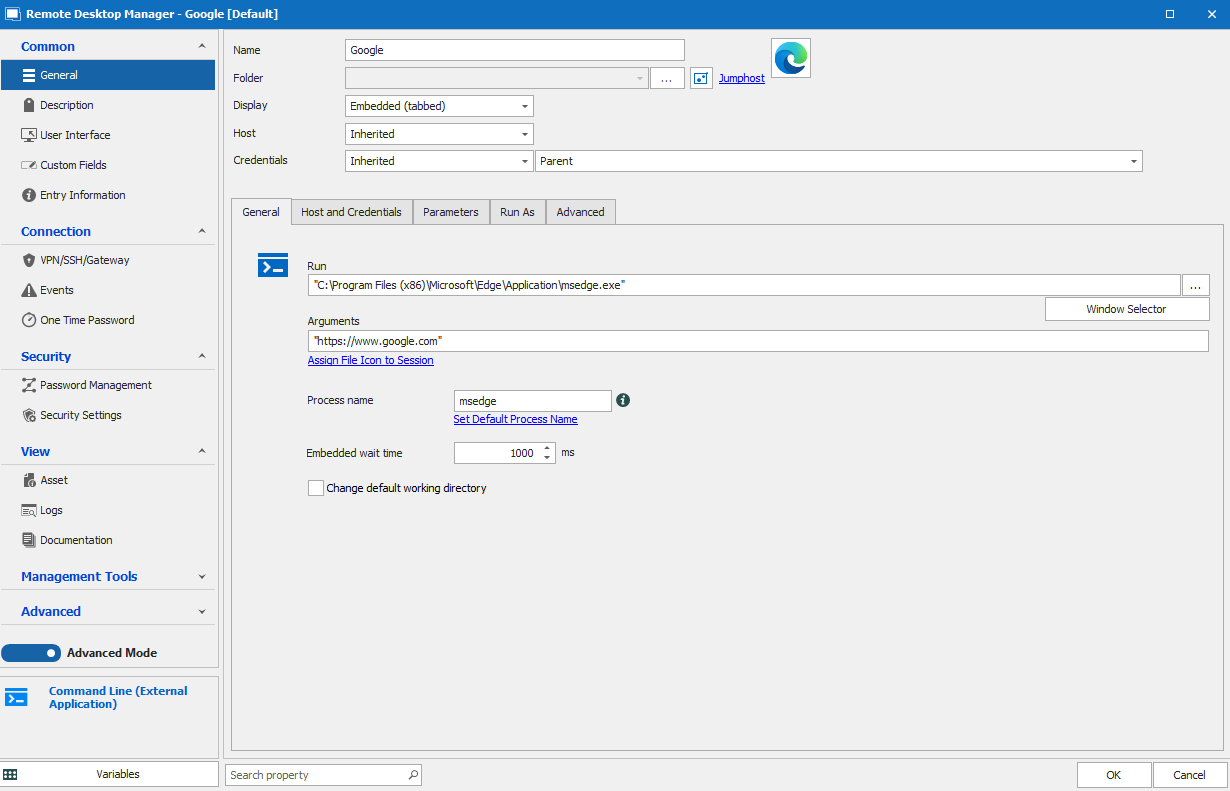The image size is (1230, 791).
Task: Browse for Run executable with ellipsis button
Action: 1195,285
